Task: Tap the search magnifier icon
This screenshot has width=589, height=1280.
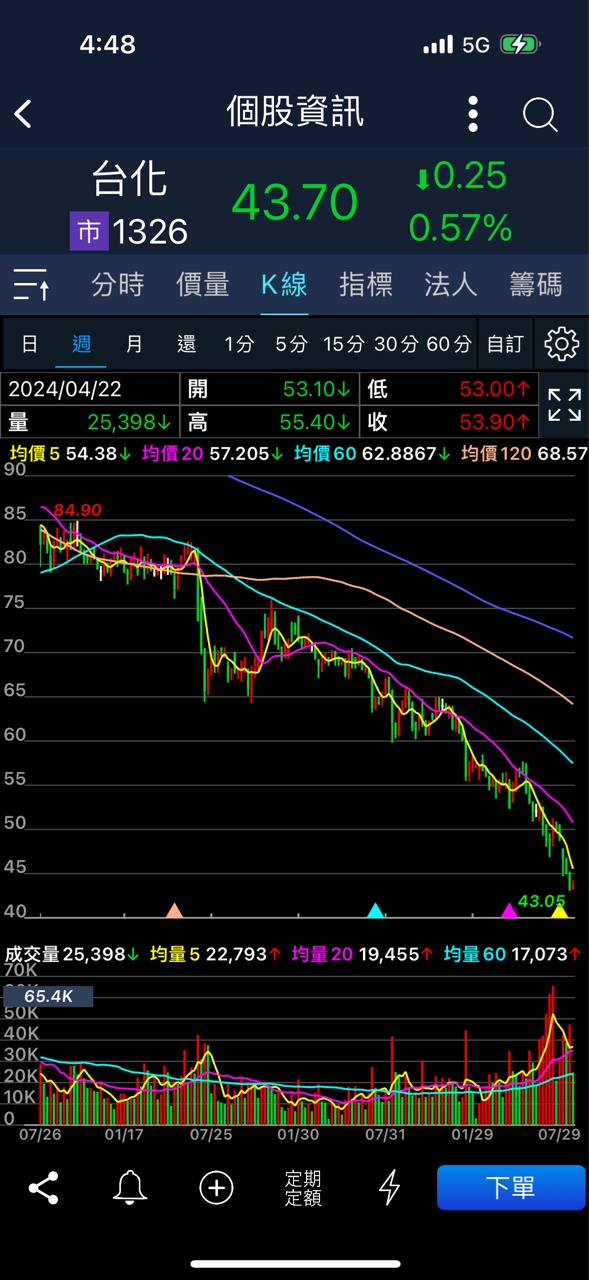Action: [540, 115]
